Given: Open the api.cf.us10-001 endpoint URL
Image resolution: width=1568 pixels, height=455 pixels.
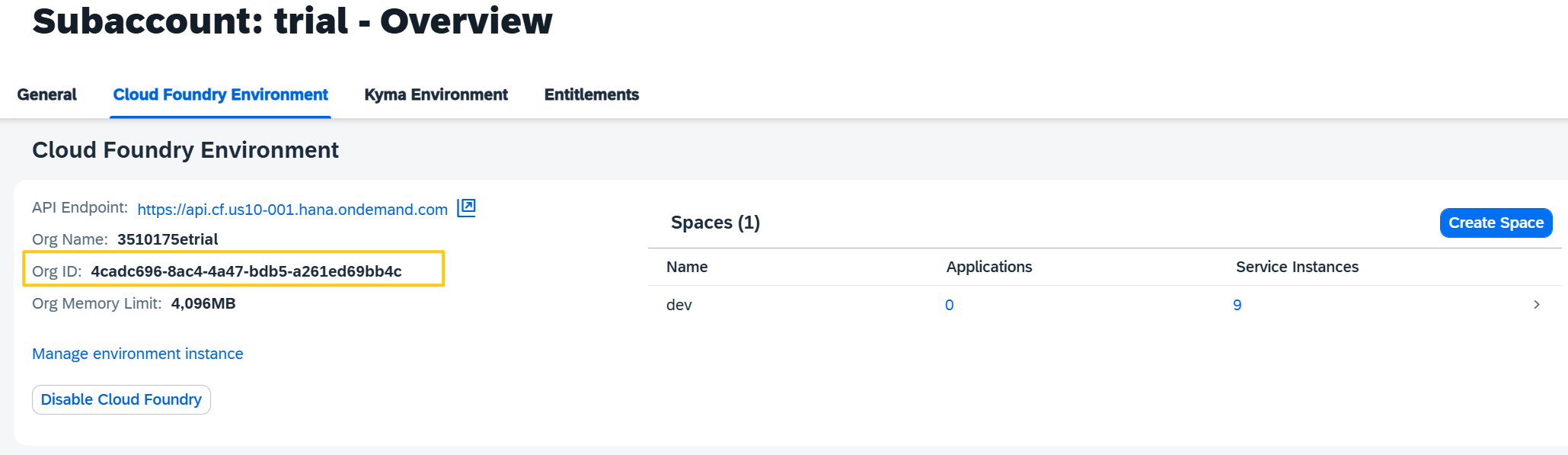Looking at the screenshot, I should (292, 210).
